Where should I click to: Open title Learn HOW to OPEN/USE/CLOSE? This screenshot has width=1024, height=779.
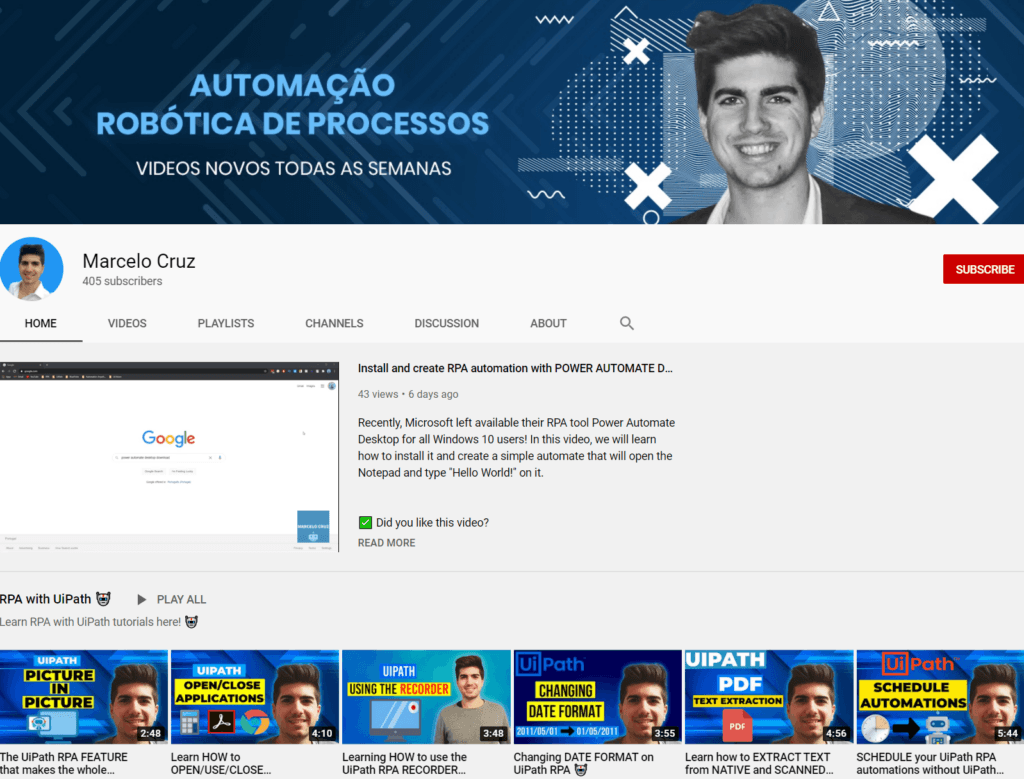(x=221, y=763)
